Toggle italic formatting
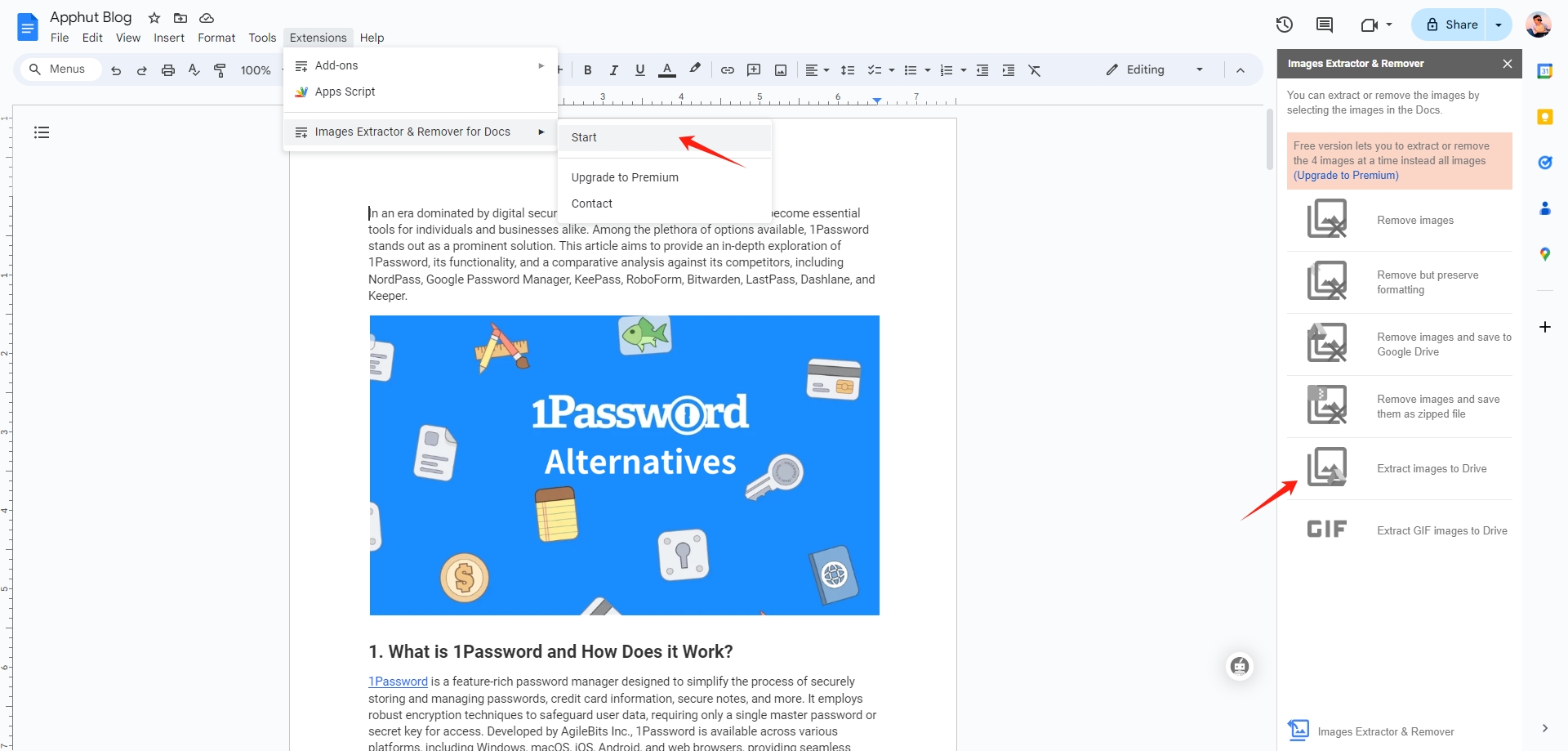Image resolution: width=1568 pixels, height=751 pixels. tap(614, 70)
